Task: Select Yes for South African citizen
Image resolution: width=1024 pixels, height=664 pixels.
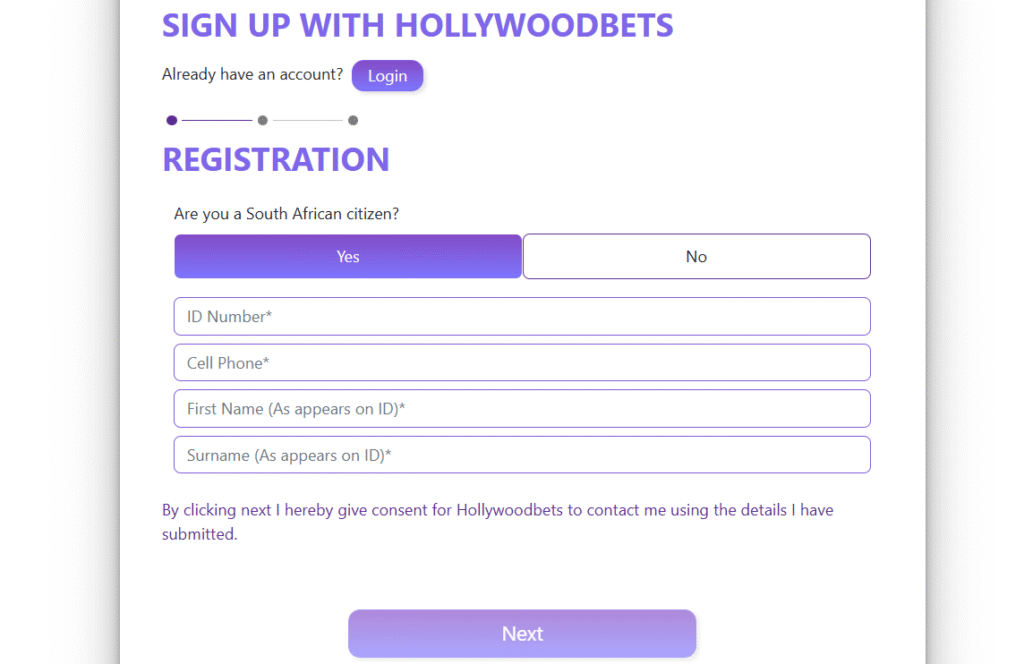Action: [x=348, y=257]
